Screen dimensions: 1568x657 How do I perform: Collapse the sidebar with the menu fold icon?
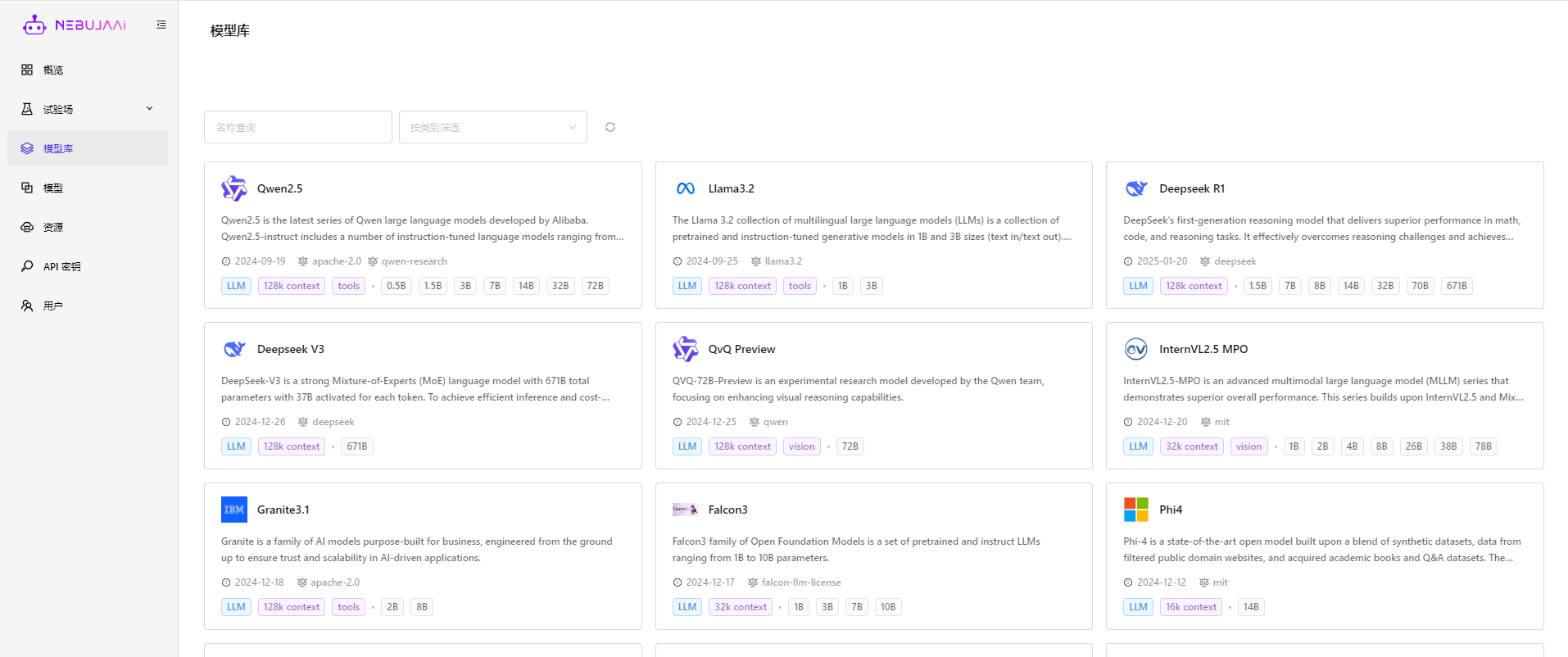point(161,25)
